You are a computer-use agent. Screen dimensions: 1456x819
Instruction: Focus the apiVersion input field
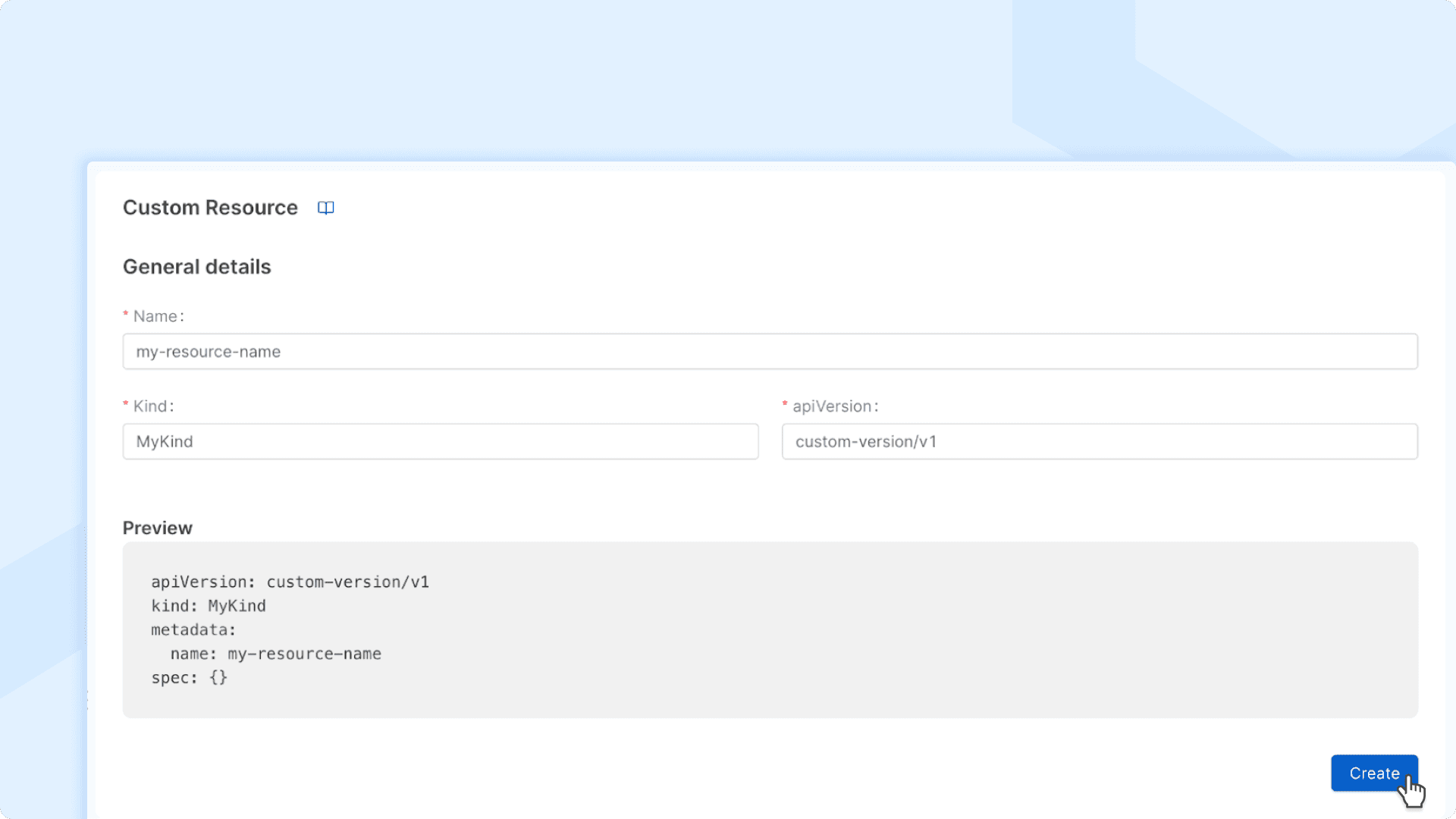[1100, 441]
